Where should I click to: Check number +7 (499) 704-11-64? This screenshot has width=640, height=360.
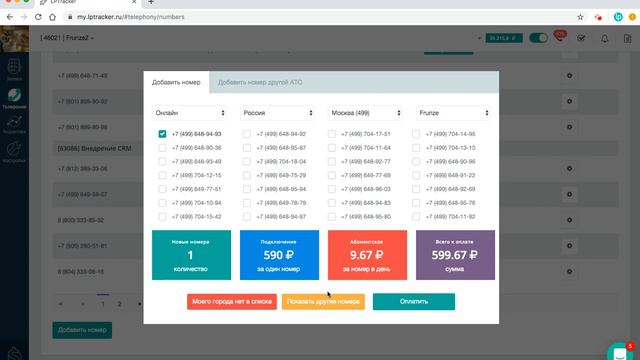coord(332,148)
